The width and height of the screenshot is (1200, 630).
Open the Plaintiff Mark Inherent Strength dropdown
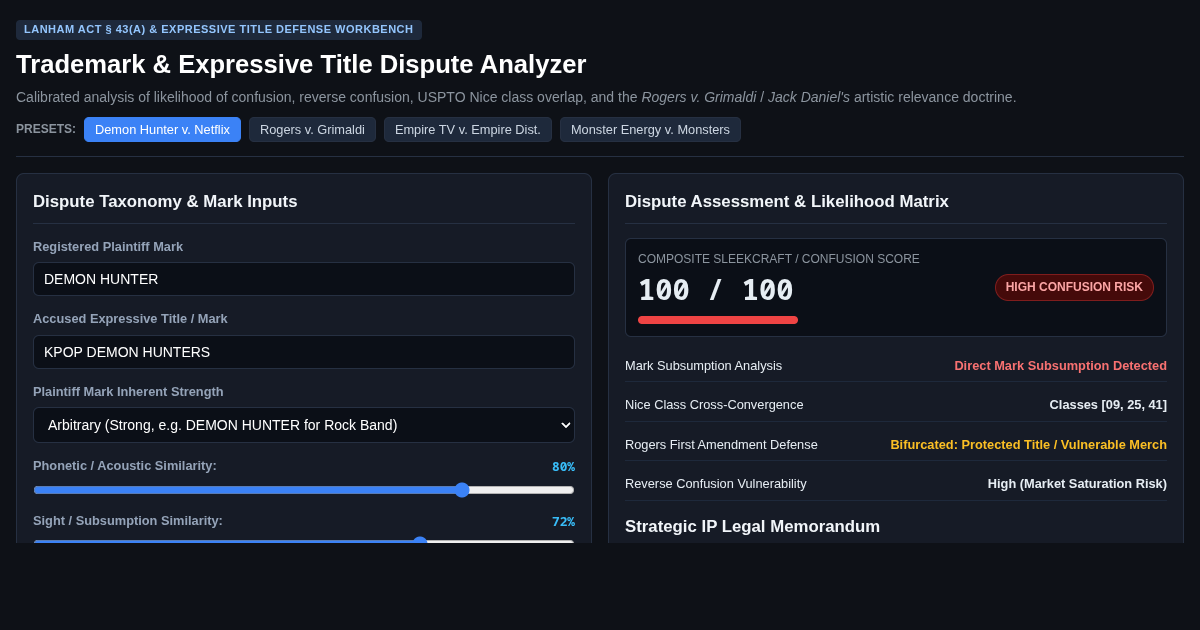point(304,425)
